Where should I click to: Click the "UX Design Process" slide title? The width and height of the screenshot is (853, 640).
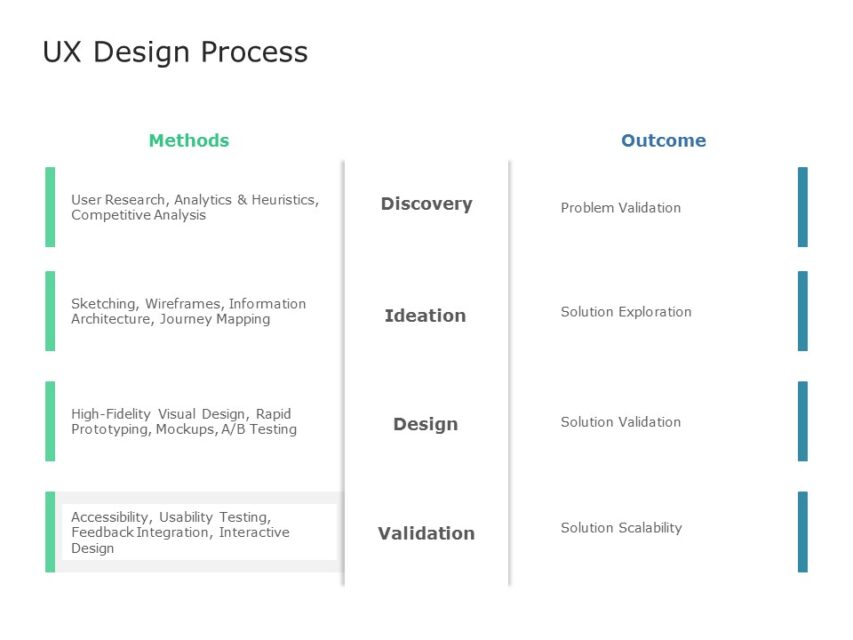coord(175,52)
